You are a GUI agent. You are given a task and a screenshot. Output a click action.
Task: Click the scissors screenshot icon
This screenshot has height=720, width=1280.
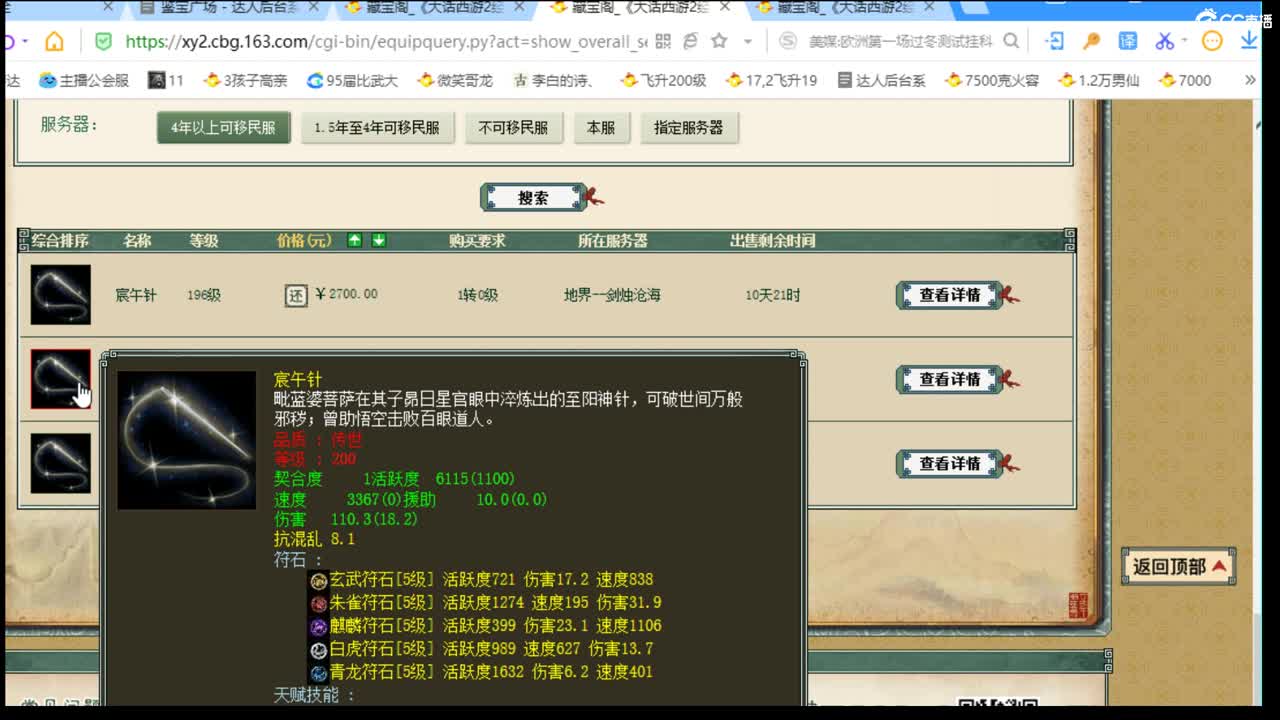1164,41
